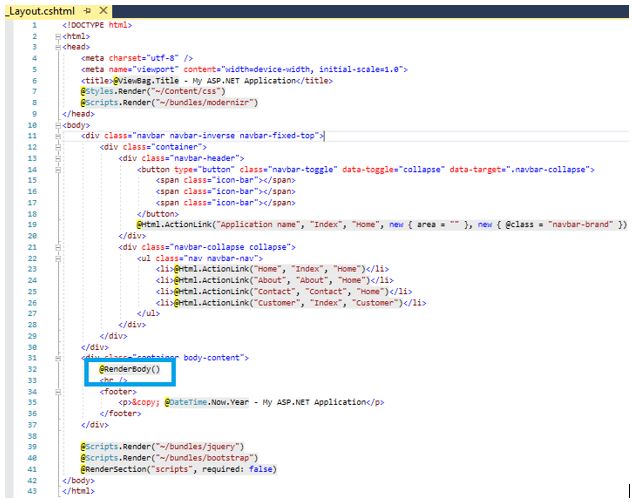Click the third icon-bar span on line 17
Viewport: 633px width, 502px height.
[x=226, y=203]
